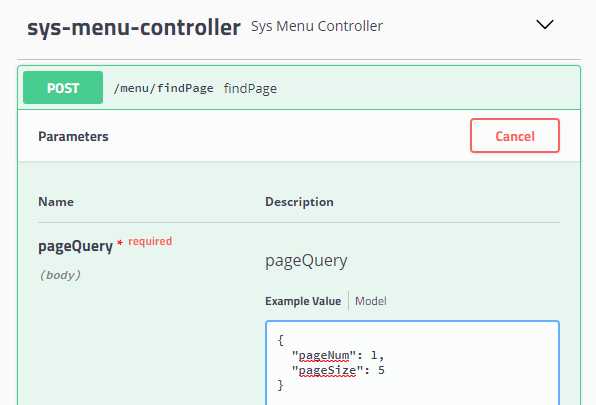Click the Description column header
The height and width of the screenshot is (405, 596).
[x=300, y=202]
